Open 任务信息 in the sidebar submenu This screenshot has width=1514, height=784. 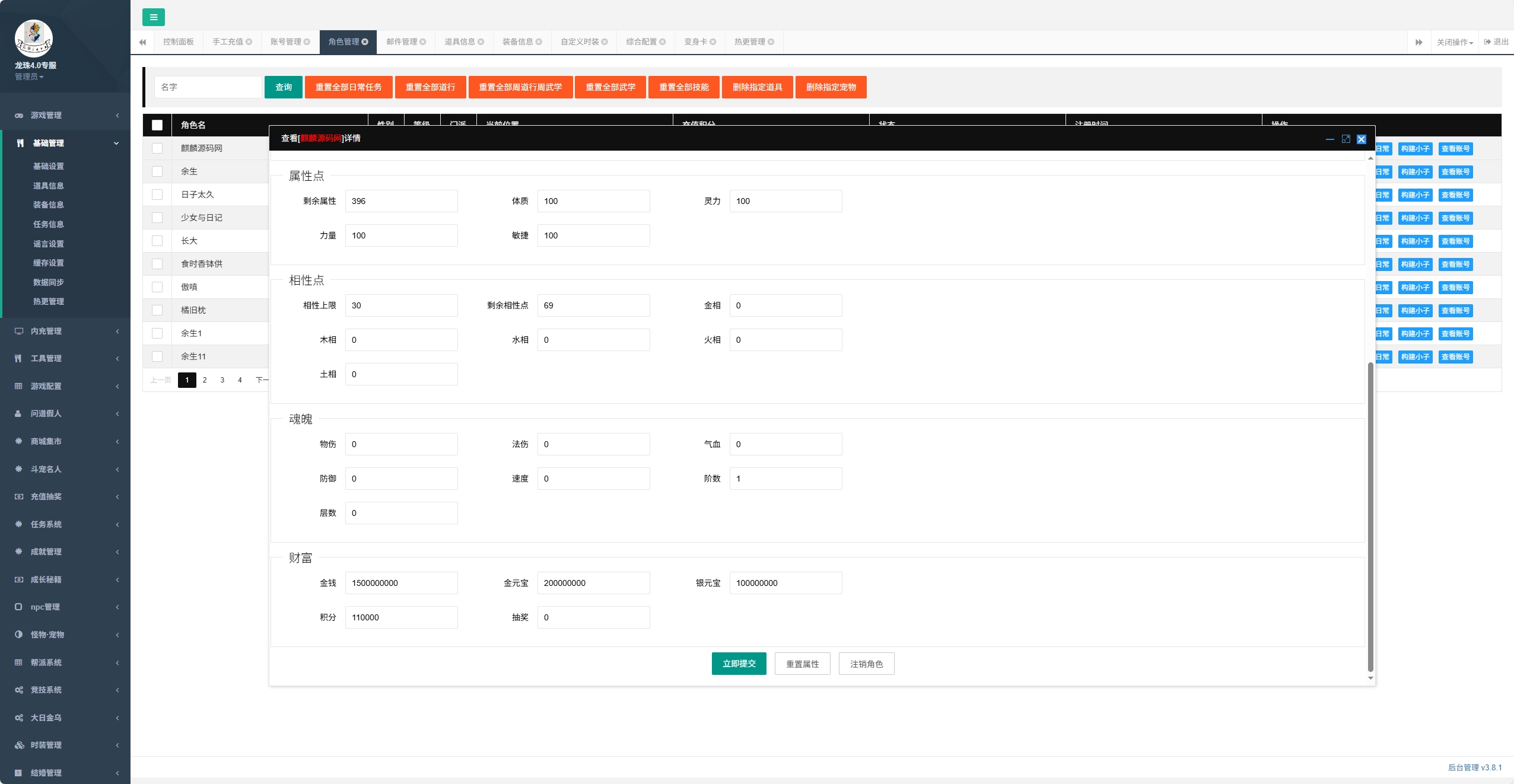coord(48,224)
